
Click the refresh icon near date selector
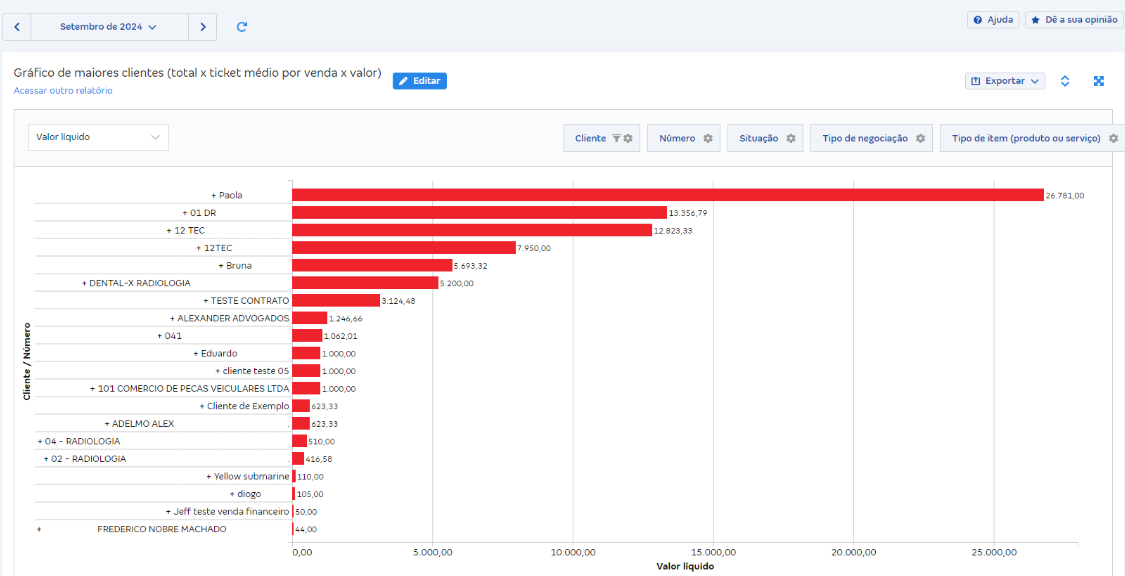(x=241, y=26)
